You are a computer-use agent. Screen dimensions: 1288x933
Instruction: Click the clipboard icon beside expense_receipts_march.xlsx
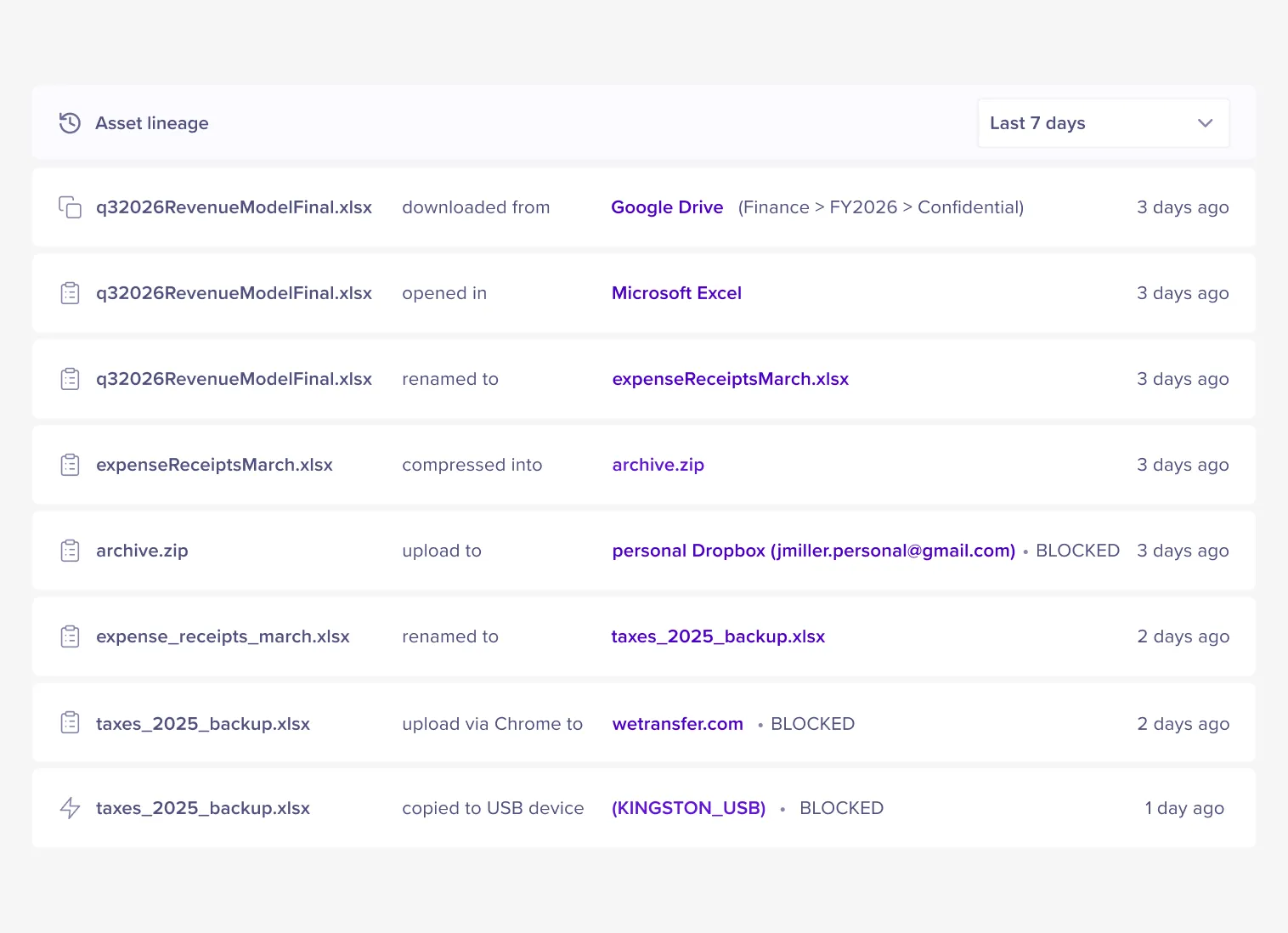71,636
